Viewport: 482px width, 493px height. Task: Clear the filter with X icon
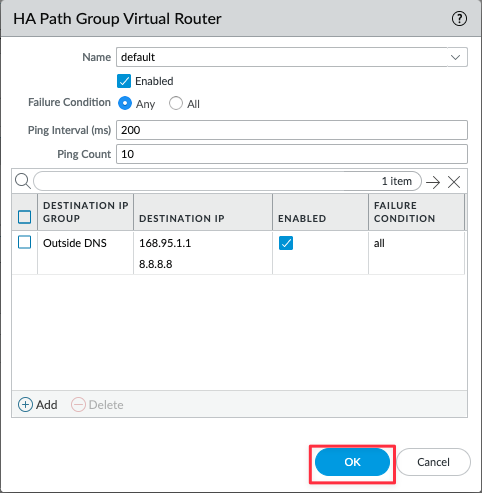[454, 182]
